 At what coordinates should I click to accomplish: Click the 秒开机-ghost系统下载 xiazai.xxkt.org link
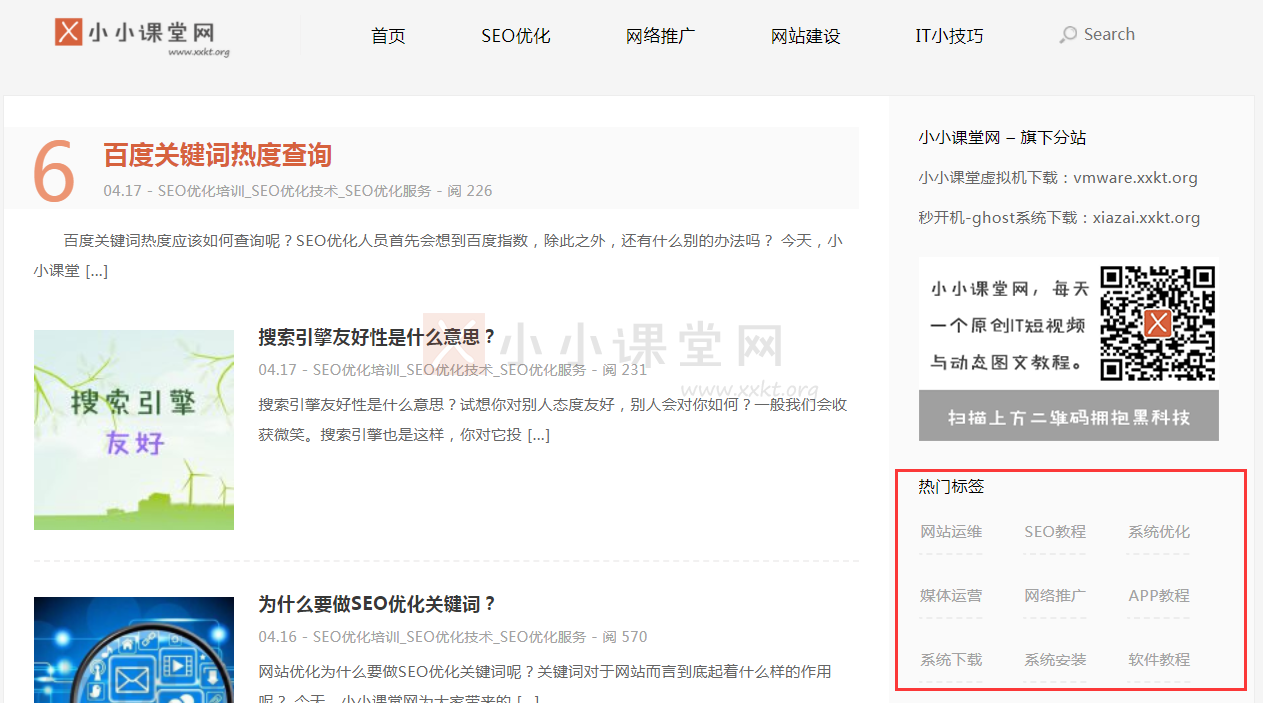click(x=1059, y=218)
